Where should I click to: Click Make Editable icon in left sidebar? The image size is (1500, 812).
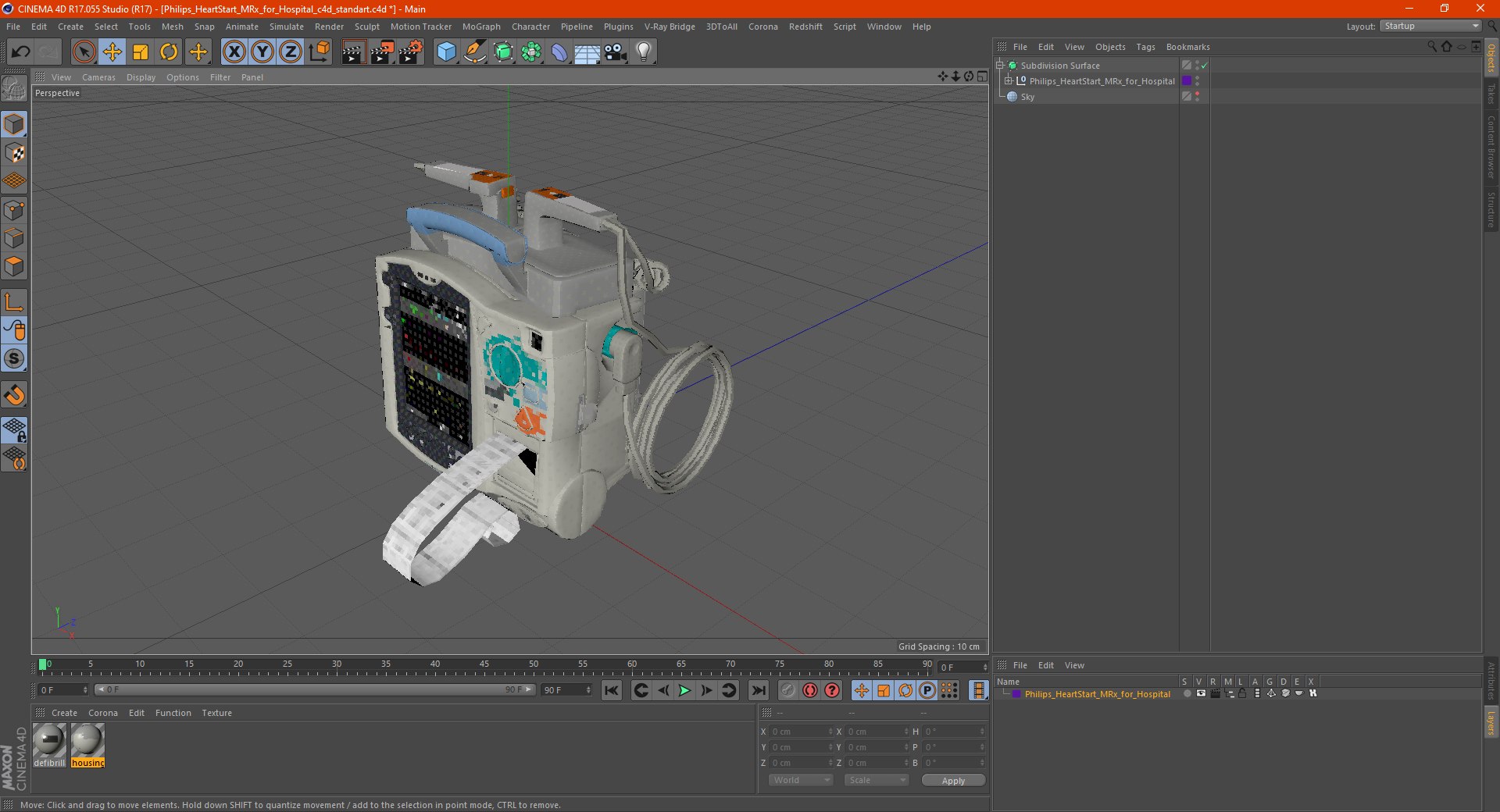coord(14,88)
